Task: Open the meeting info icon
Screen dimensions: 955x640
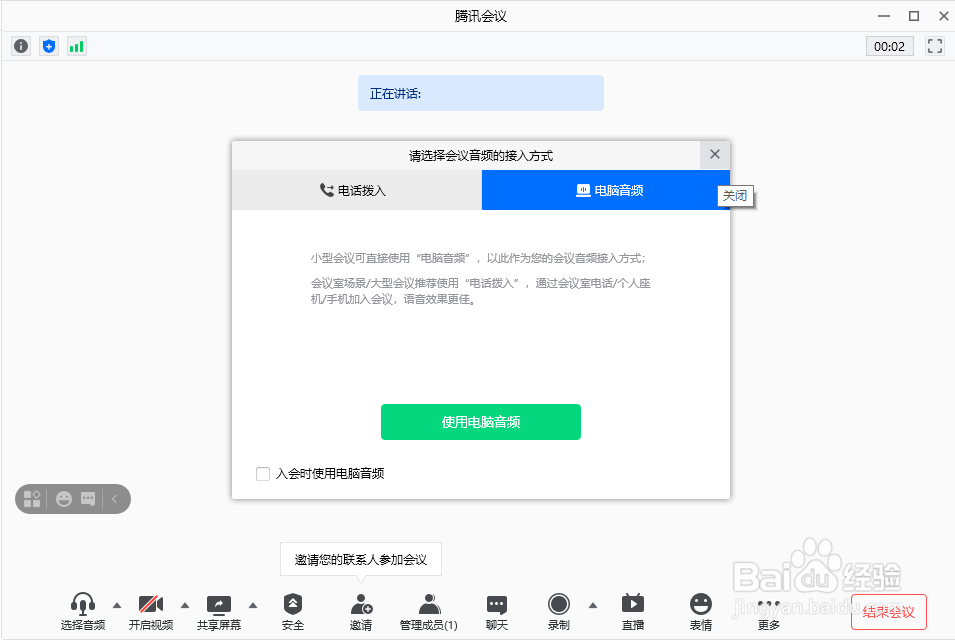Action: [x=21, y=46]
